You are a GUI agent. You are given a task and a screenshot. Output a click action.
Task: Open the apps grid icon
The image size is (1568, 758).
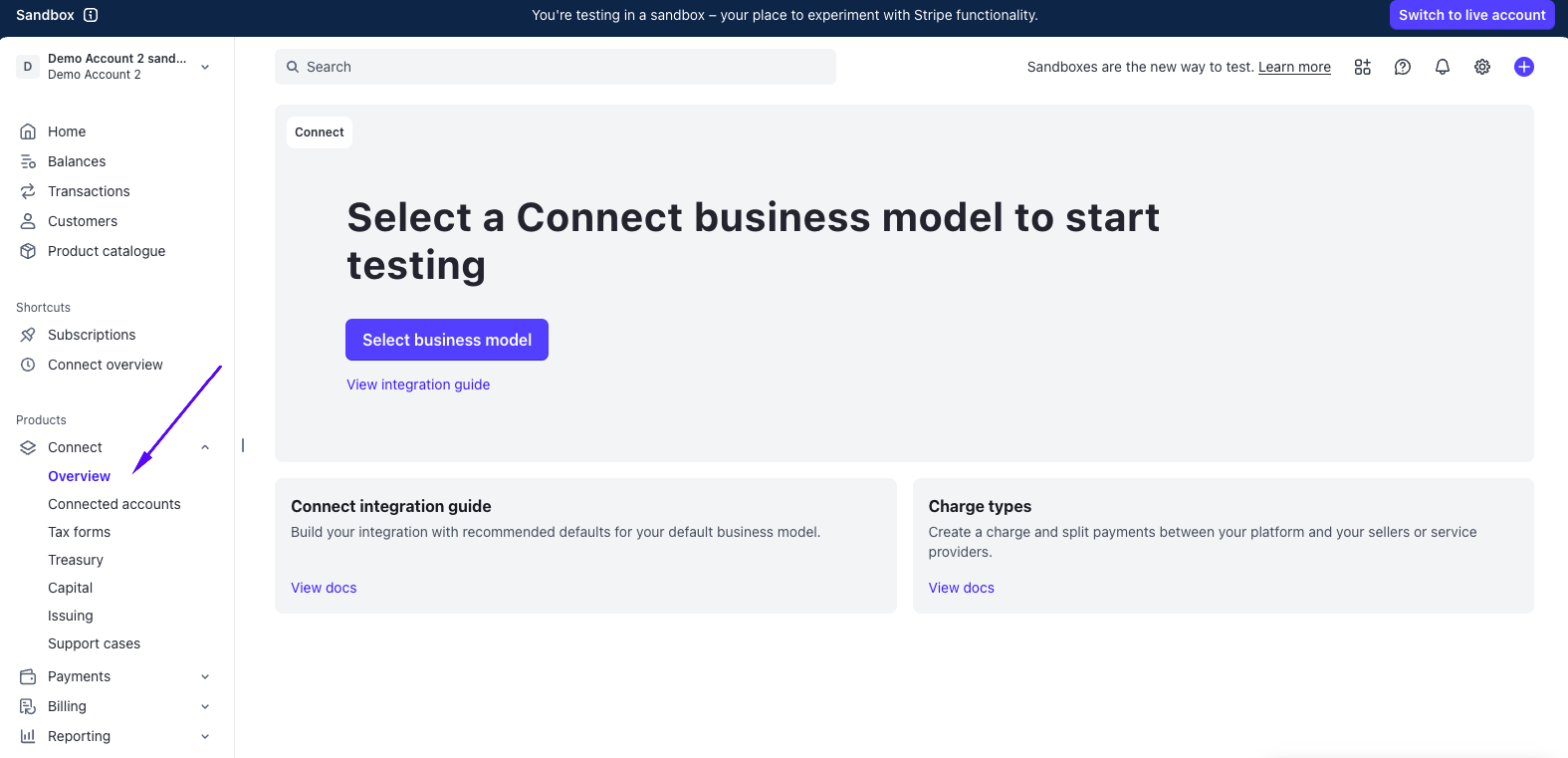(x=1363, y=67)
